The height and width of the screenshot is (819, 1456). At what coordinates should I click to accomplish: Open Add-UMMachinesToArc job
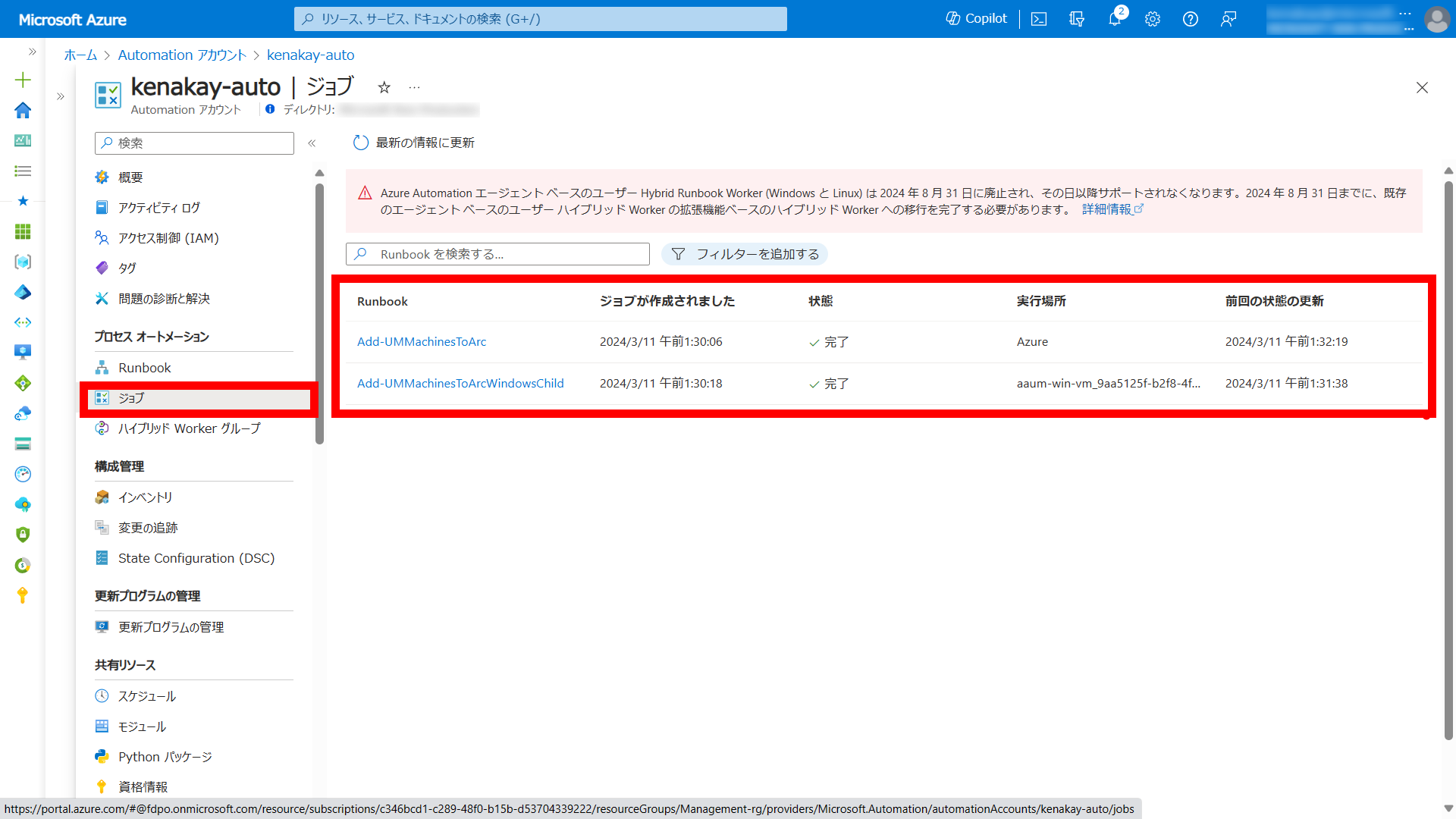[x=422, y=342]
